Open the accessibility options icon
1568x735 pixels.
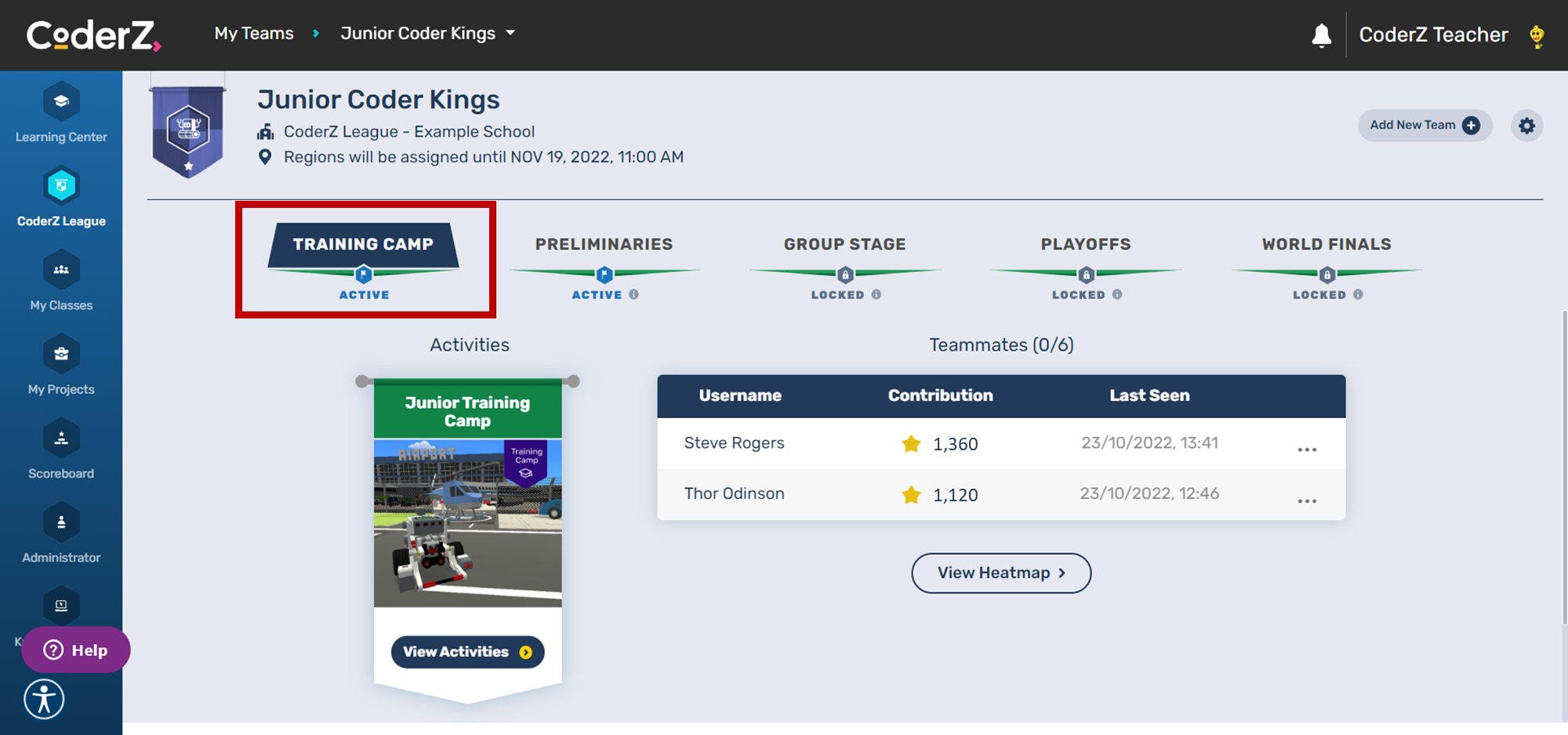[44, 699]
